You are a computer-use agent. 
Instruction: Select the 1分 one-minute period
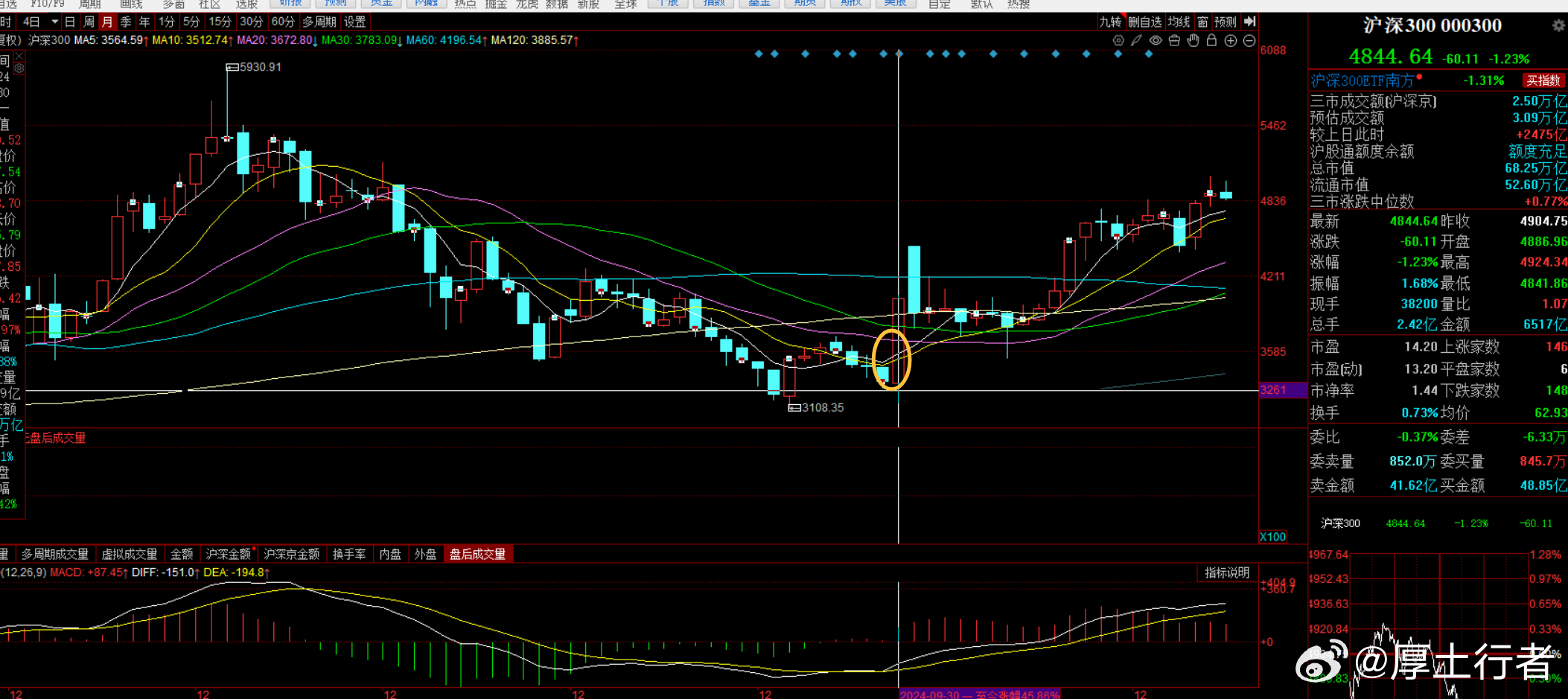tap(167, 22)
